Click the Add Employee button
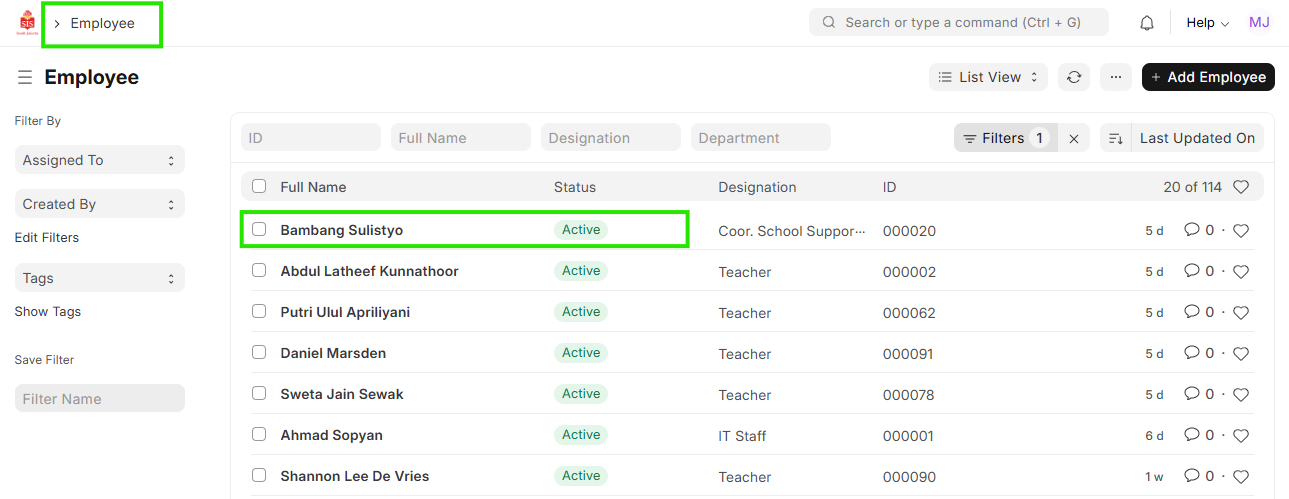1289x499 pixels. click(1208, 77)
